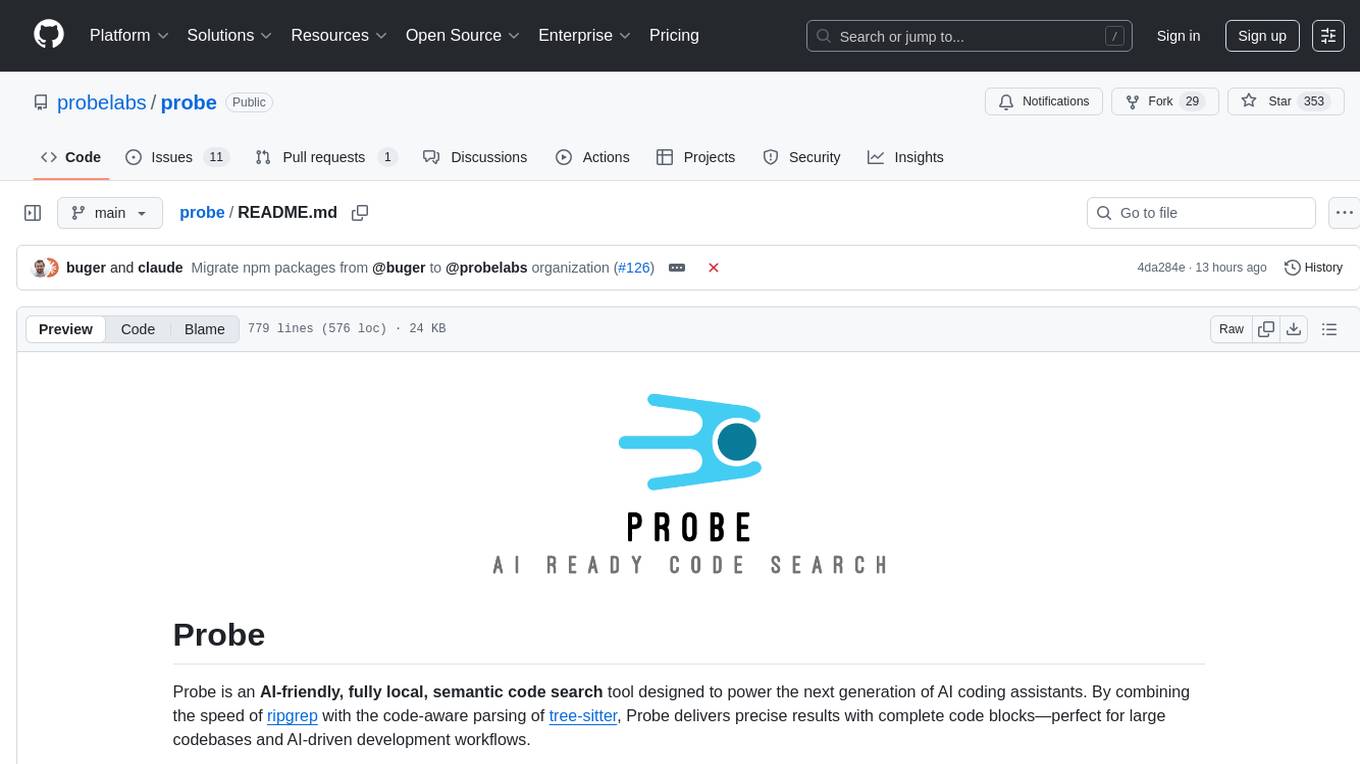Open the main branch selector dropdown
The image size is (1360, 764).
110,213
